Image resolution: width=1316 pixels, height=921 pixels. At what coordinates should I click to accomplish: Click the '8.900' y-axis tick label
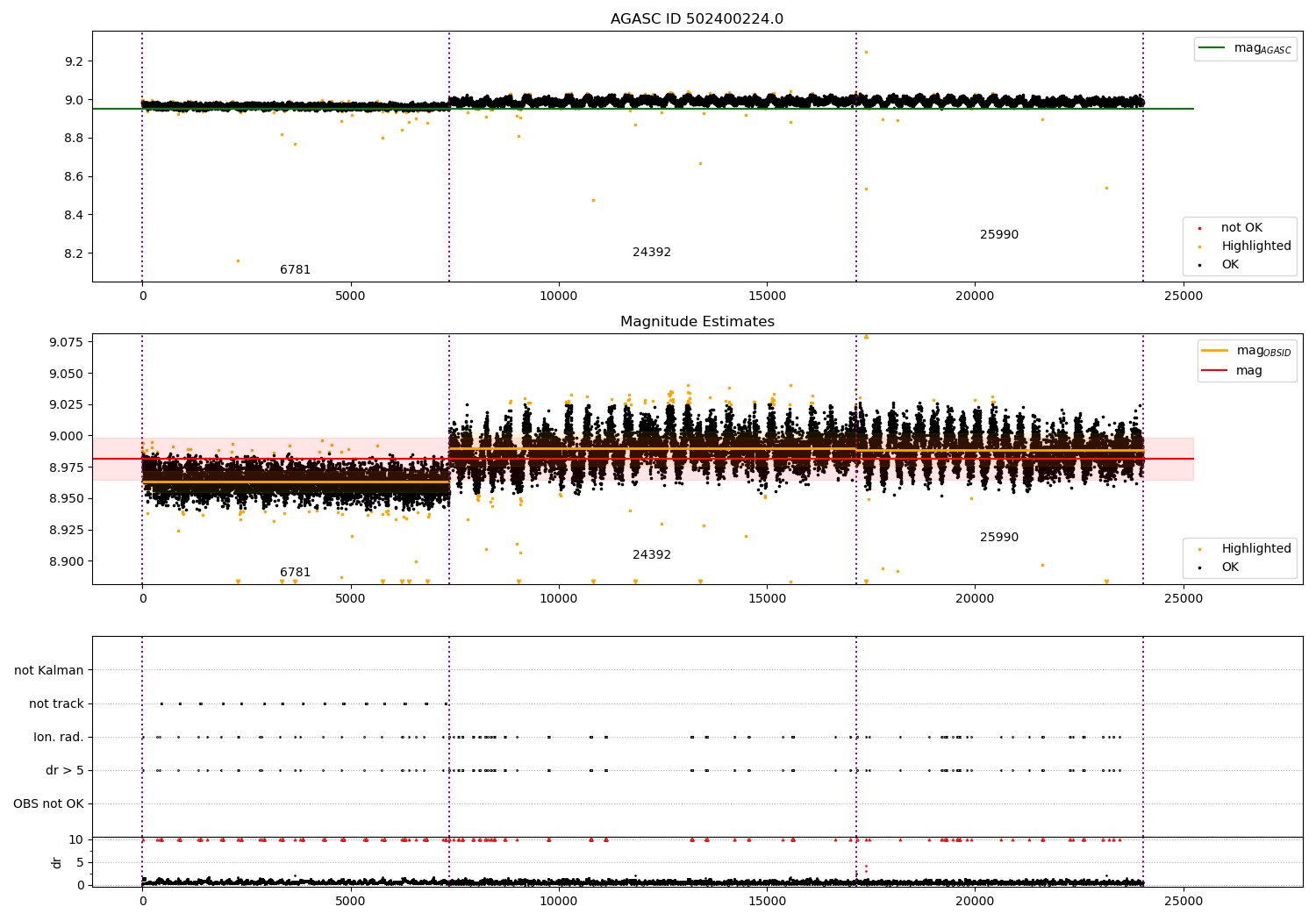(67, 561)
